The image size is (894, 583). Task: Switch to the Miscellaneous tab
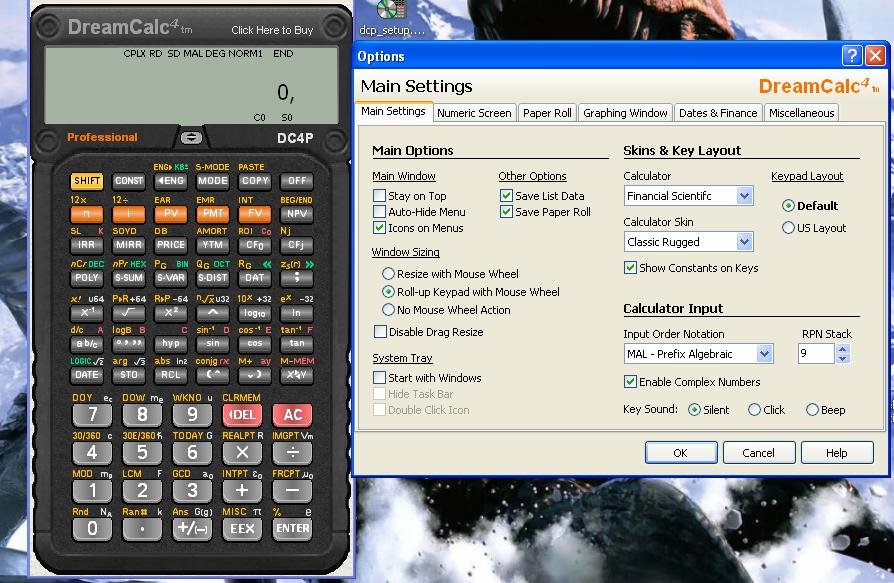(801, 113)
